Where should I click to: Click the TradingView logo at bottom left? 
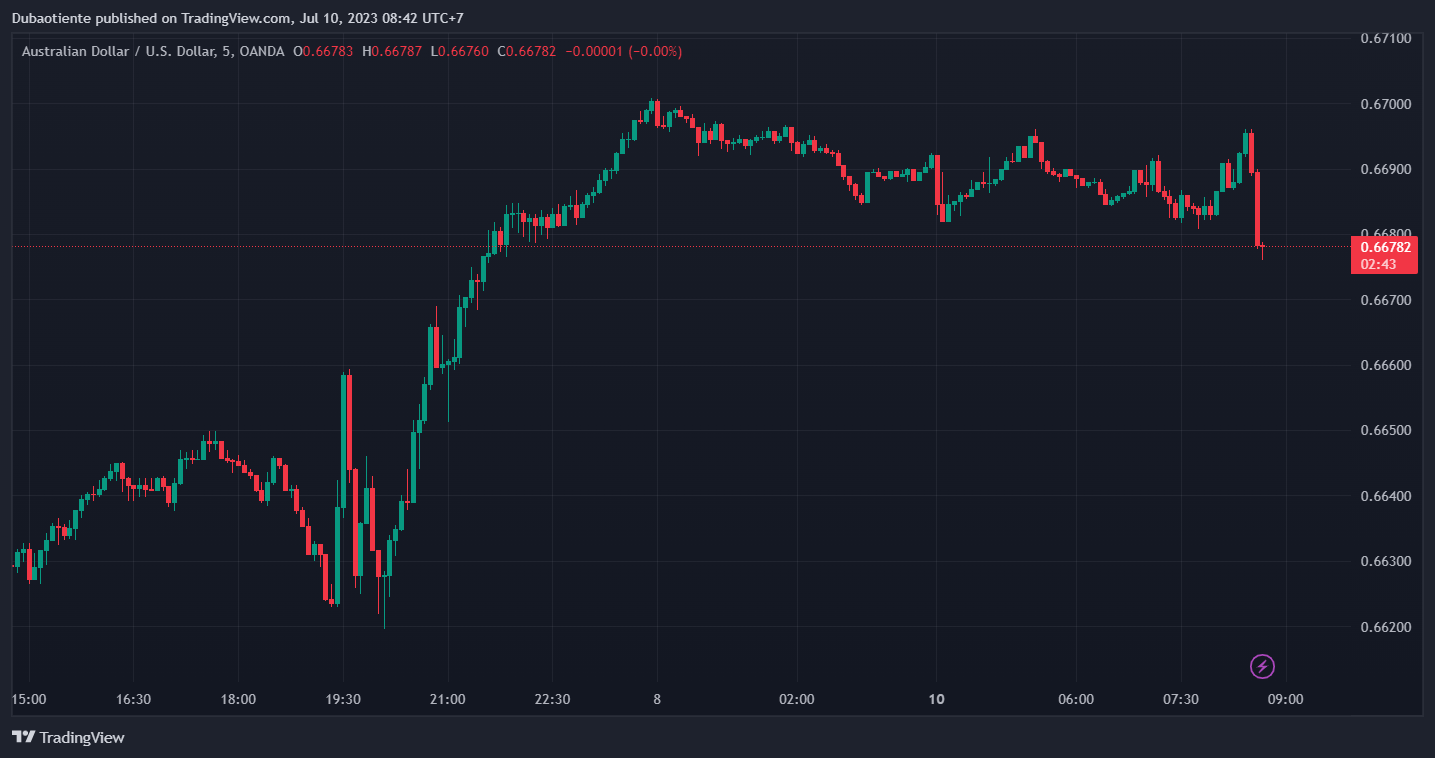[68, 737]
